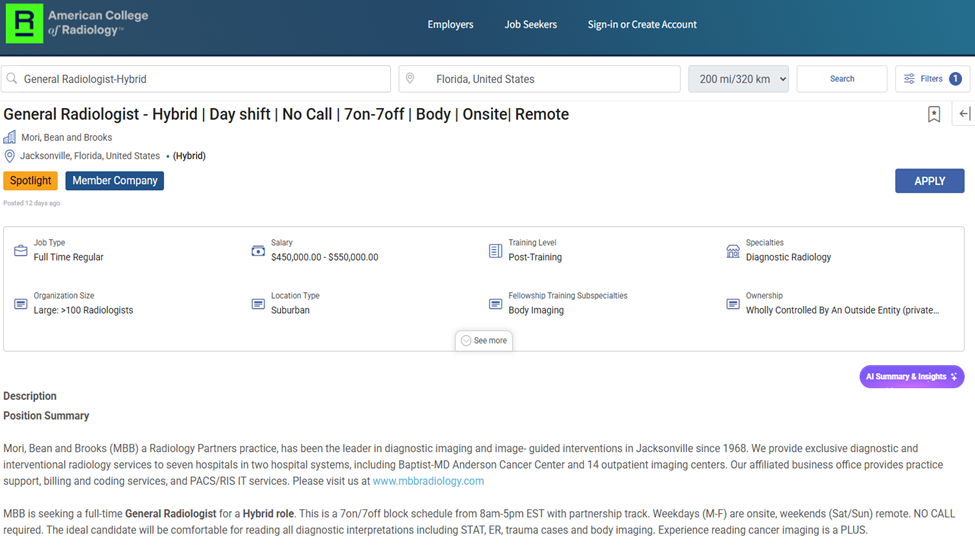
Task: Visit the www.mbbradiology.com link
Action: pyautogui.click(x=428, y=481)
